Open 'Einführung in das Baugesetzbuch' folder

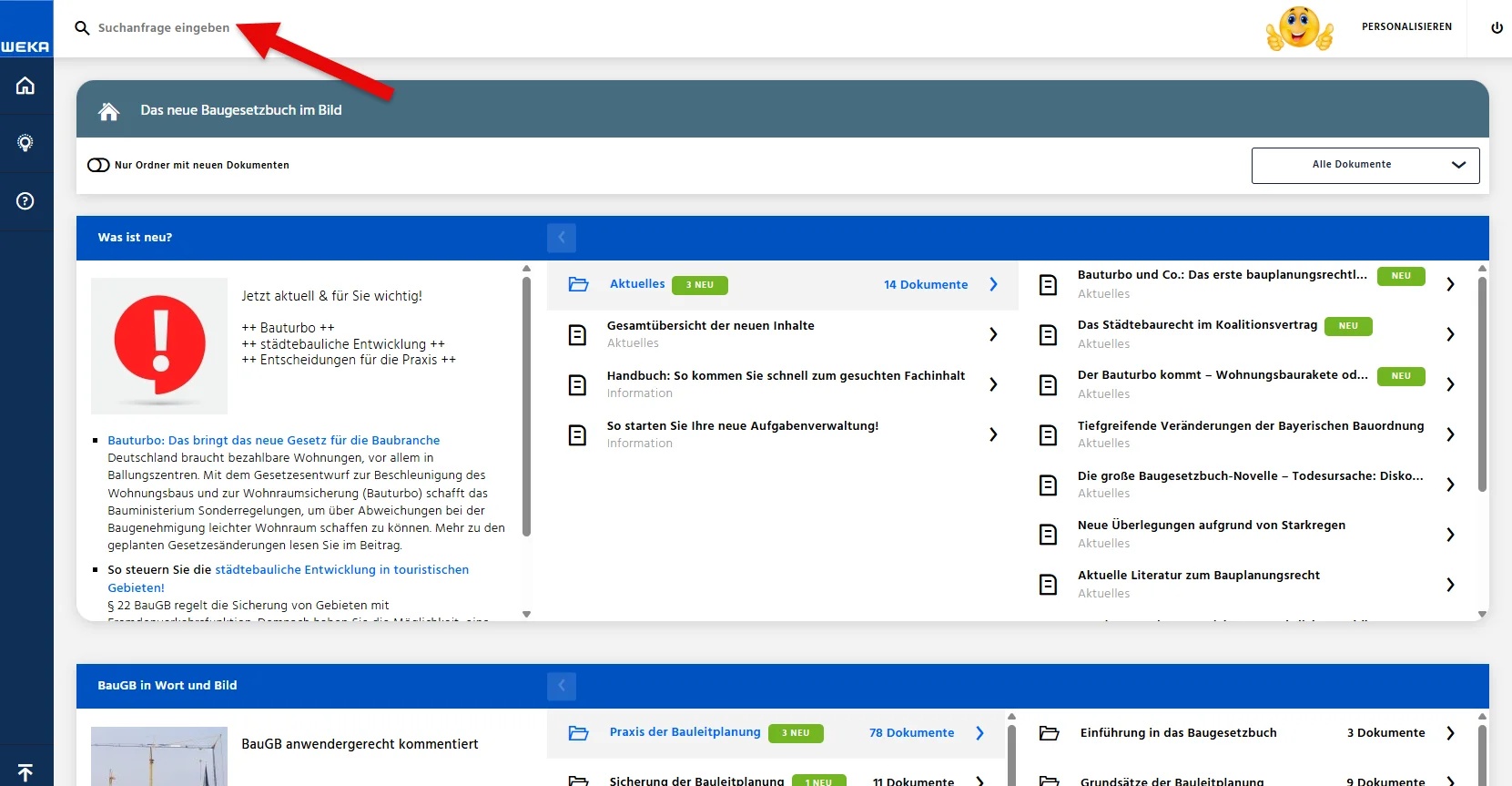pos(1178,732)
